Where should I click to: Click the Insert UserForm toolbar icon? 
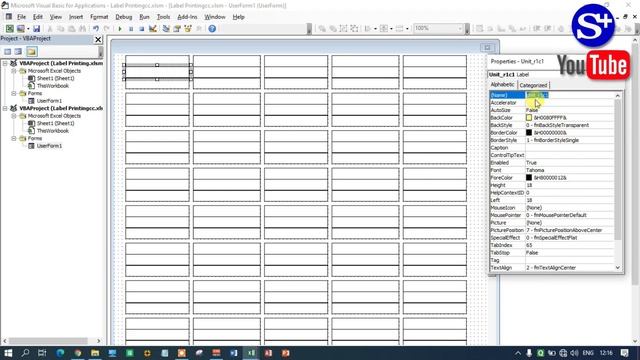pos(20,29)
